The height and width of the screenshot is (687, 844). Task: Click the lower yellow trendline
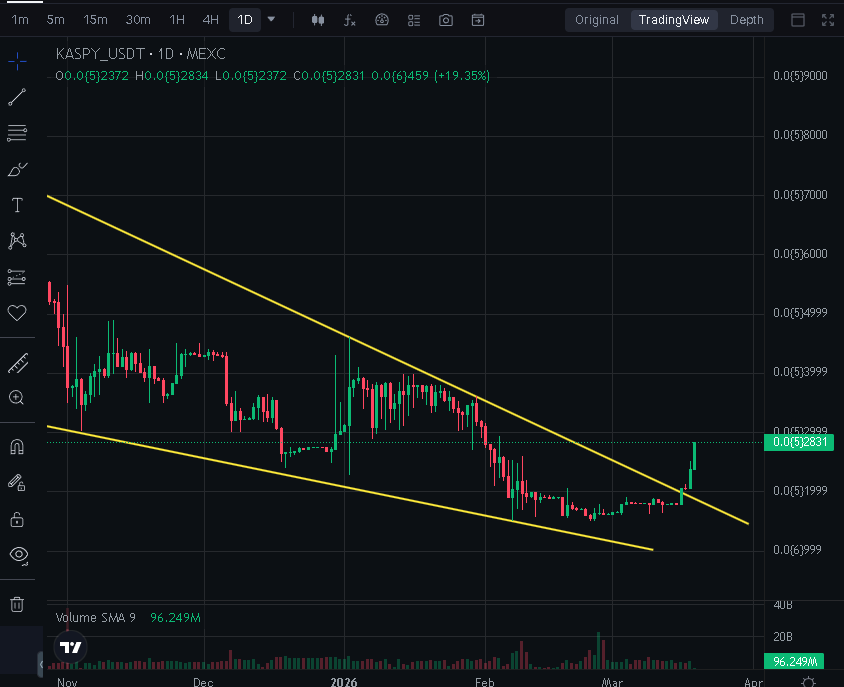[x=350, y=488]
